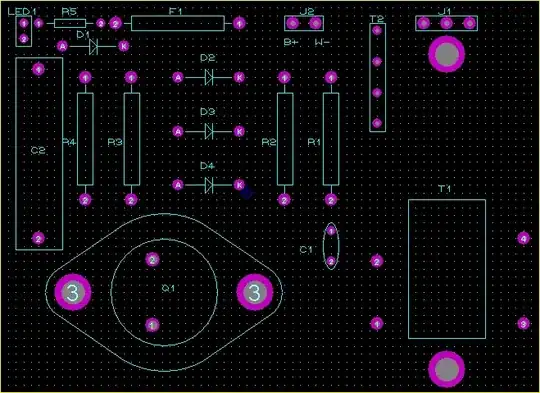Click the D3 diode symbol

click(x=209, y=131)
